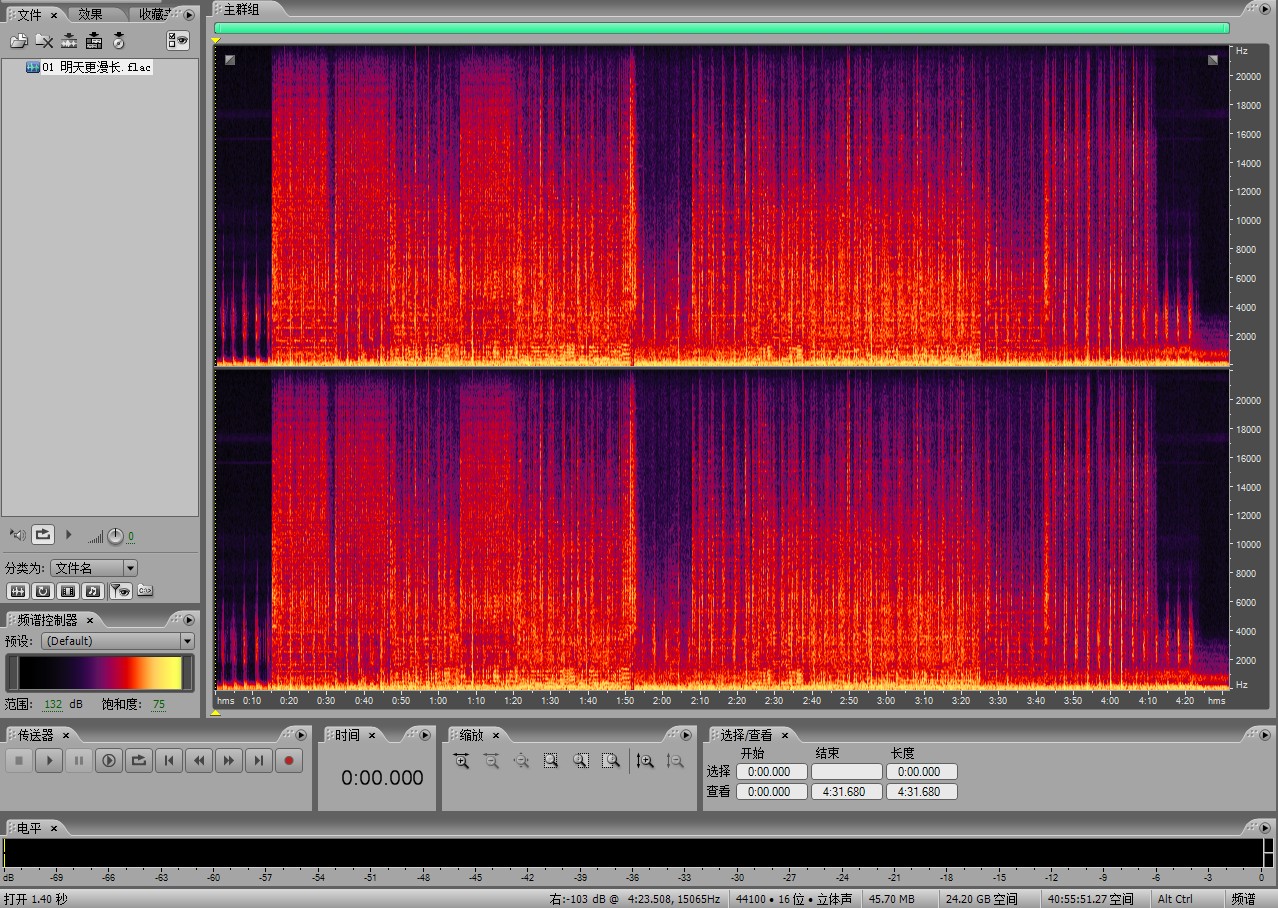1278x908 pixels.
Task: Click the Play button in the transport
Action: [48, 761]
